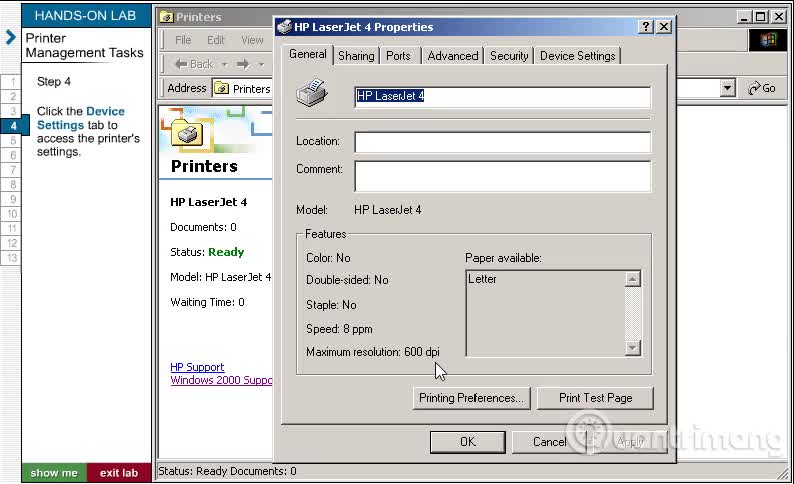Expand the Address bar dropdown
Viewport: 794px width, 484px height.
tap(727, 88)
